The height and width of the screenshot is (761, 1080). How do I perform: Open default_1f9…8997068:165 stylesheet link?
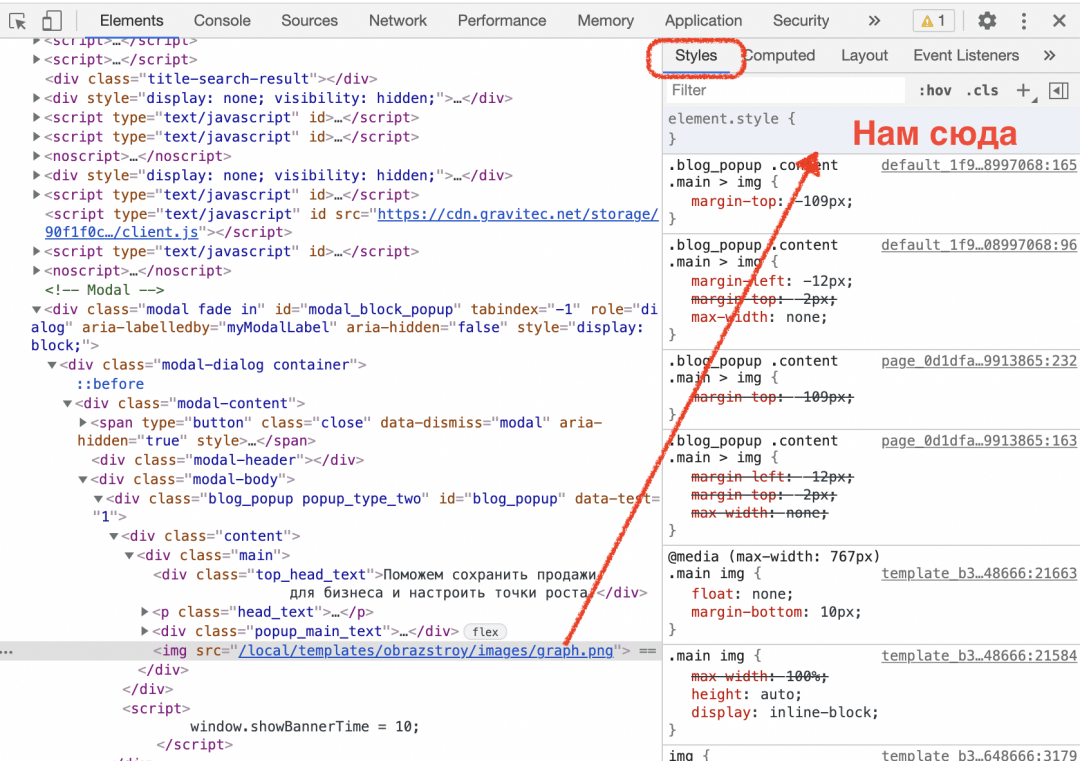[x=978, y=165]
